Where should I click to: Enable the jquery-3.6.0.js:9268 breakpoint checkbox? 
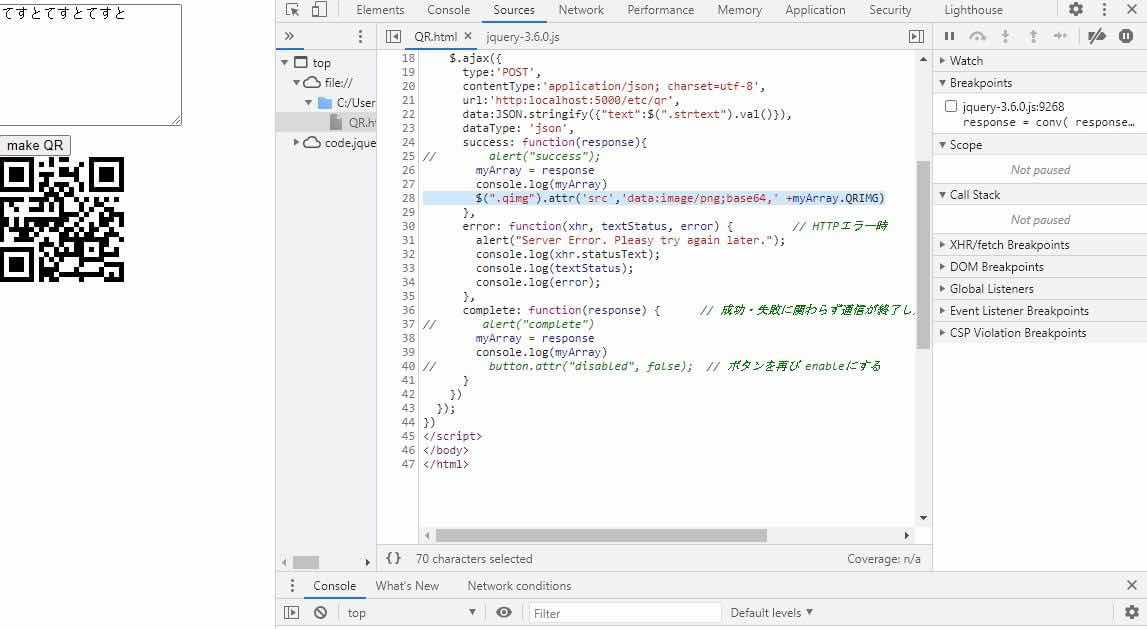click(x=951, y=106)
